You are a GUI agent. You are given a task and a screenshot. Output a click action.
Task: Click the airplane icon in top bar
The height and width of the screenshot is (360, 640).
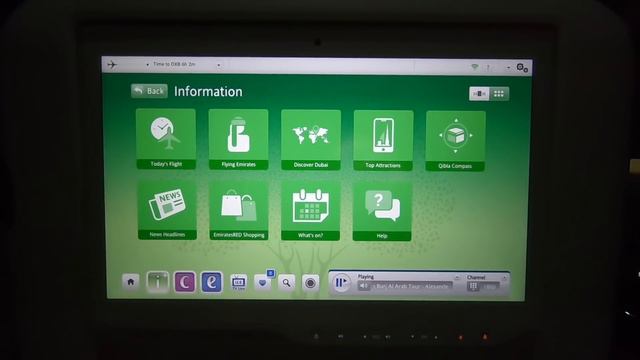point(112,64)
